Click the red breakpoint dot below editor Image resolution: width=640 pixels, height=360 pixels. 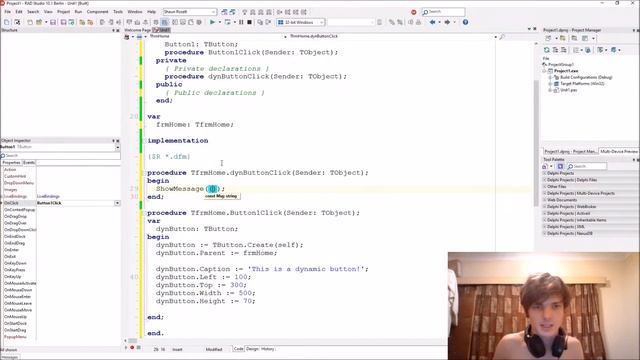132,348
